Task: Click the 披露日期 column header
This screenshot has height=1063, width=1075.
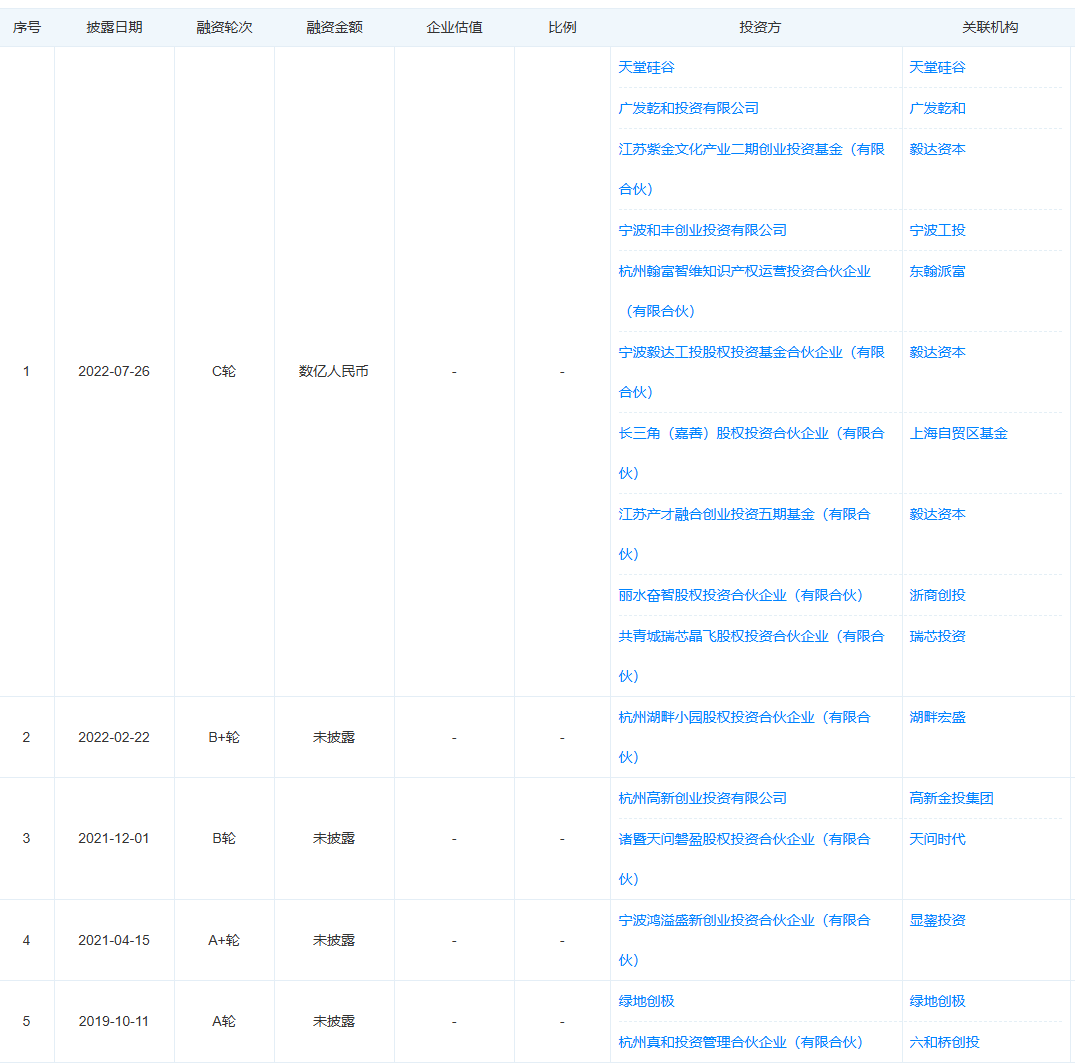Action: [x=114, y=27]
